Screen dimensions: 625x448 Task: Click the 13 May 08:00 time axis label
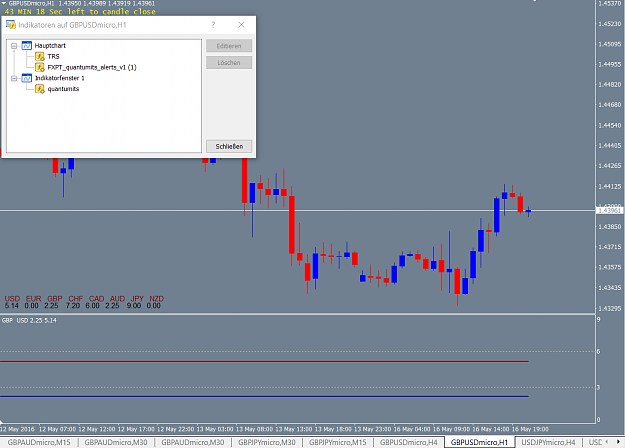pos(254,429)
